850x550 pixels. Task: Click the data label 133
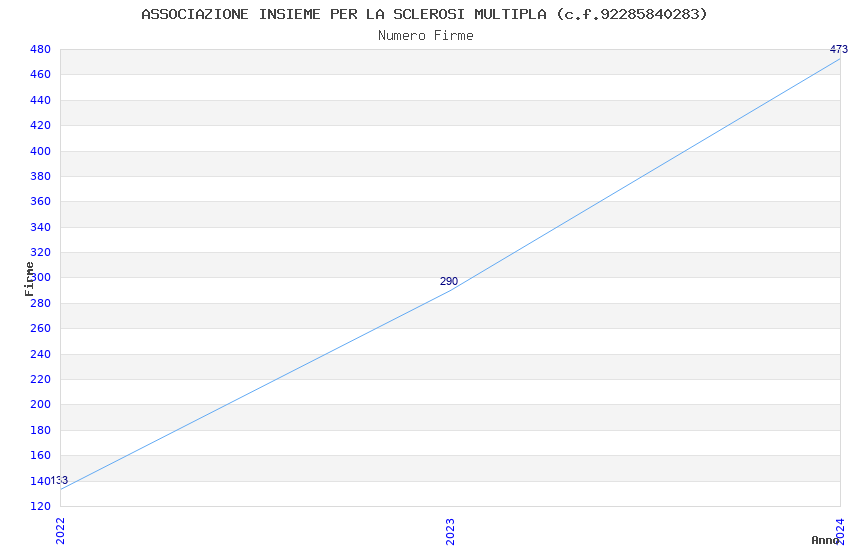[59, 480]
